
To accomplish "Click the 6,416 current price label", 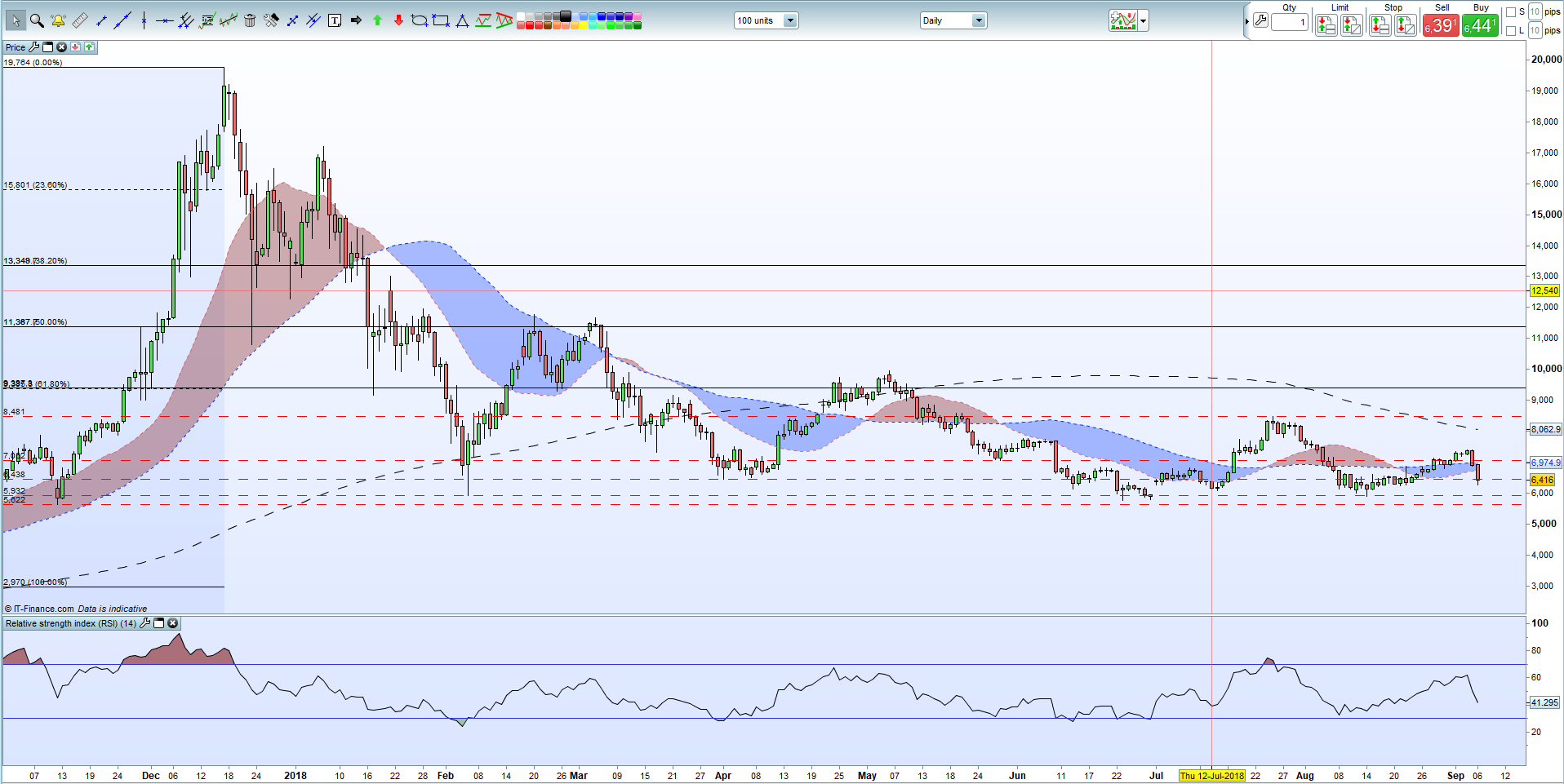I will [x=1542, y=480].
